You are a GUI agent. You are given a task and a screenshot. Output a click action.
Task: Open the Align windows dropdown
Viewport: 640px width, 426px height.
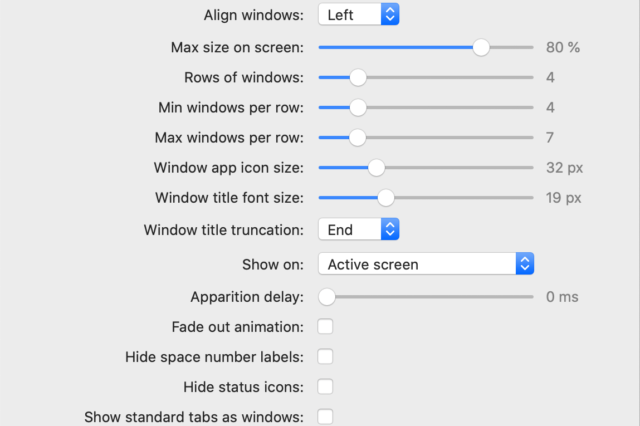(x=358, y=15)
